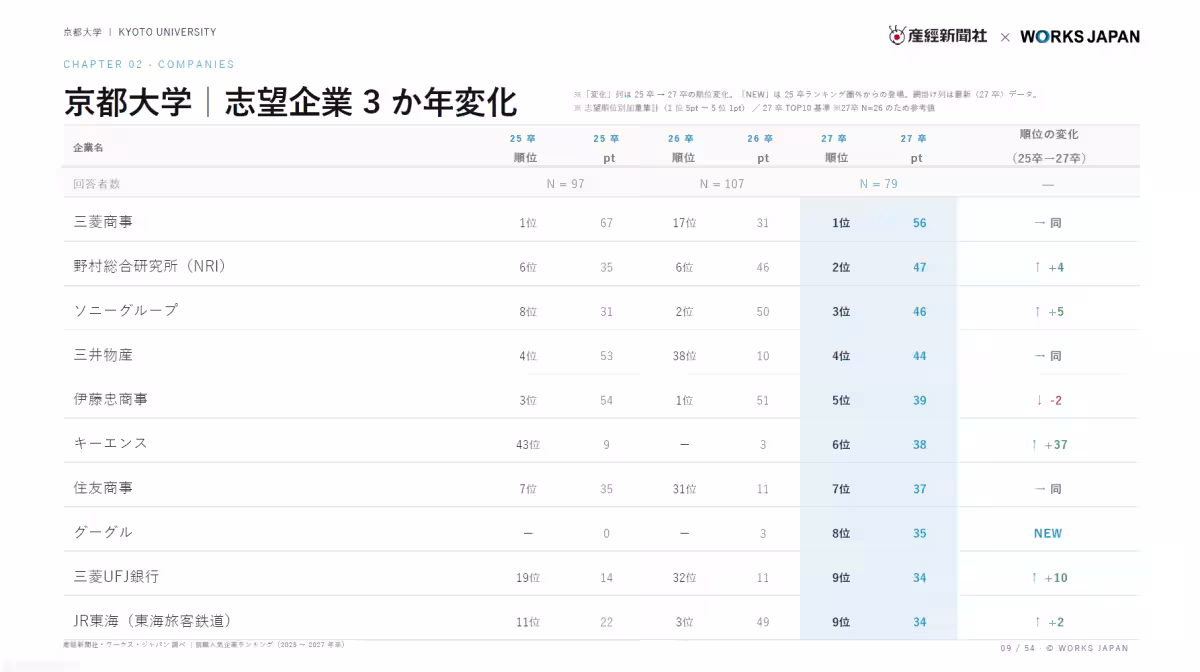This screenshot has height=672, width=1200.
Task: Select the 27卒 順位 column header
Action: 836,148
